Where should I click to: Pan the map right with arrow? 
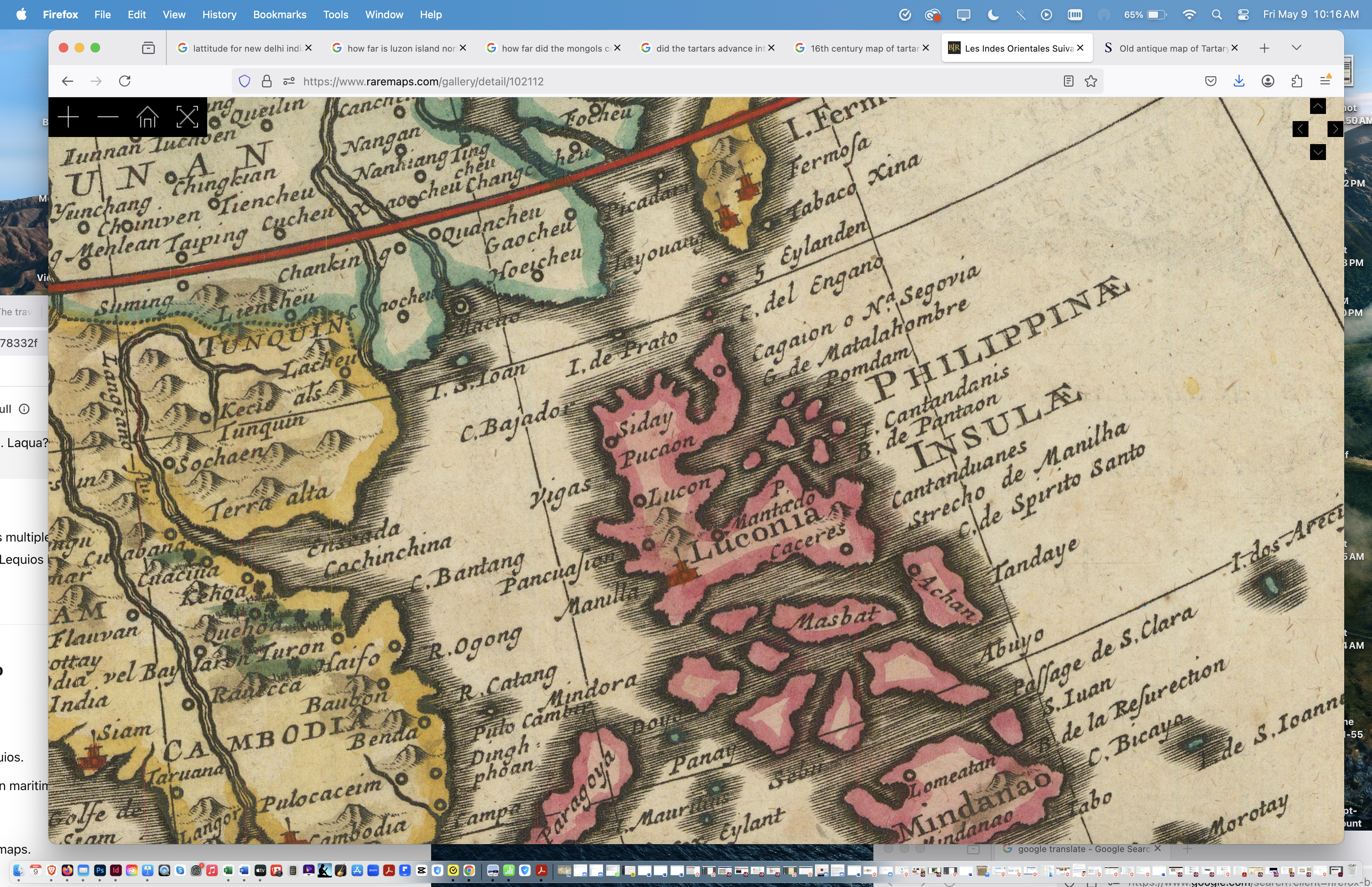[1335, 129]
